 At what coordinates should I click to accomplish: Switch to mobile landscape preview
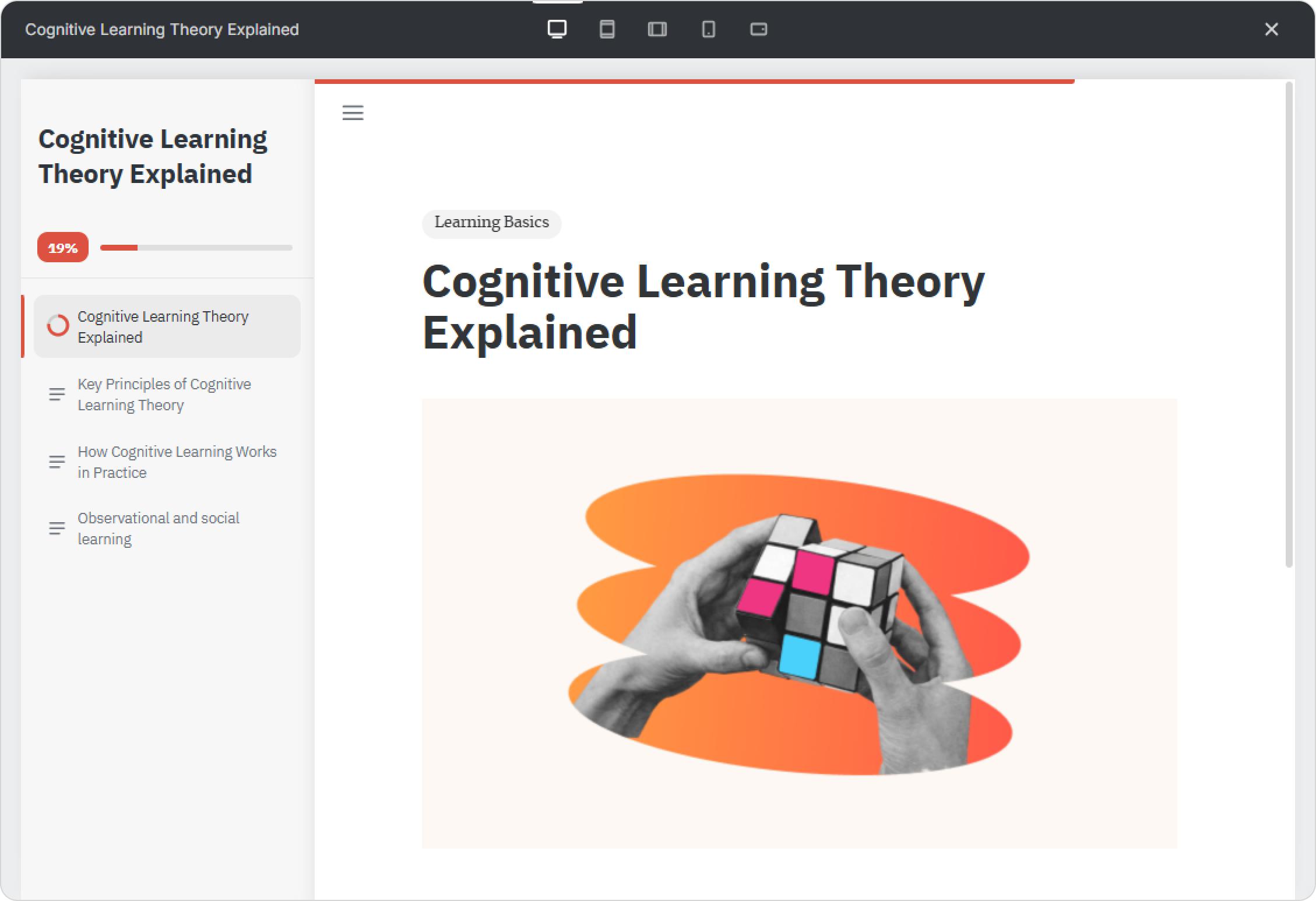758,29
